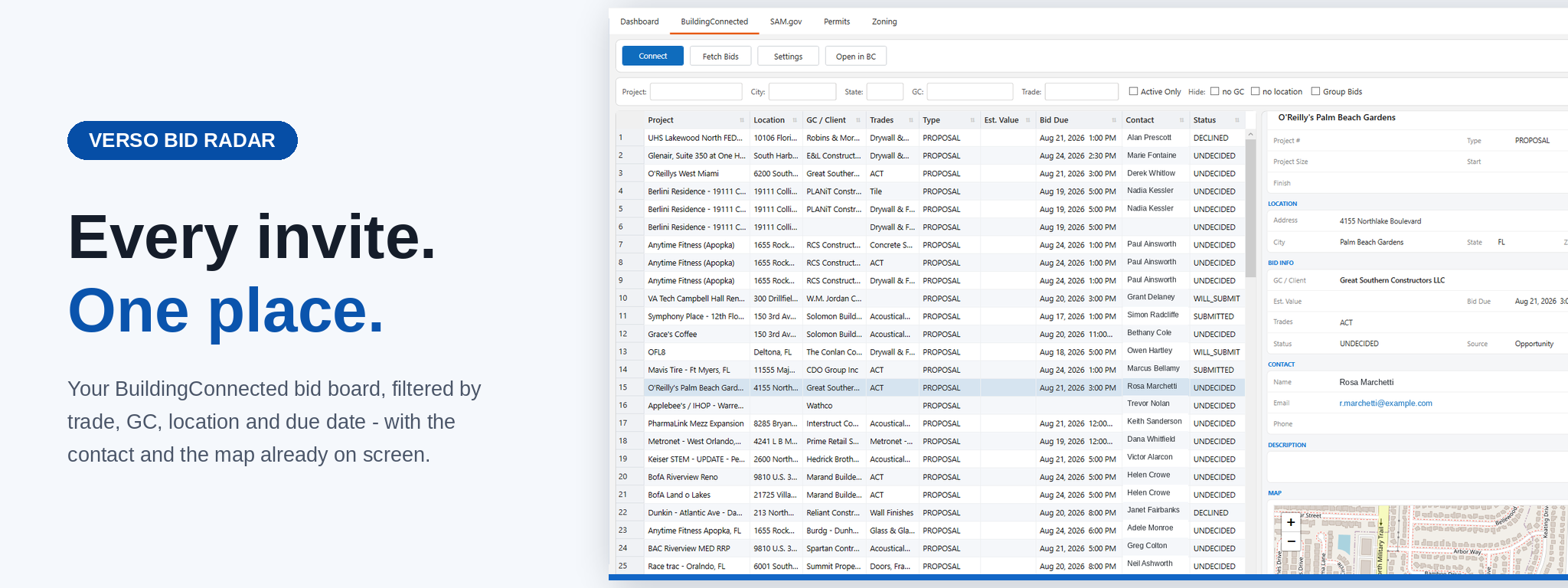1568x588 pixels.
Task: Select the PharmaLink Mezz Expansion row
Action: coord(931,423)
